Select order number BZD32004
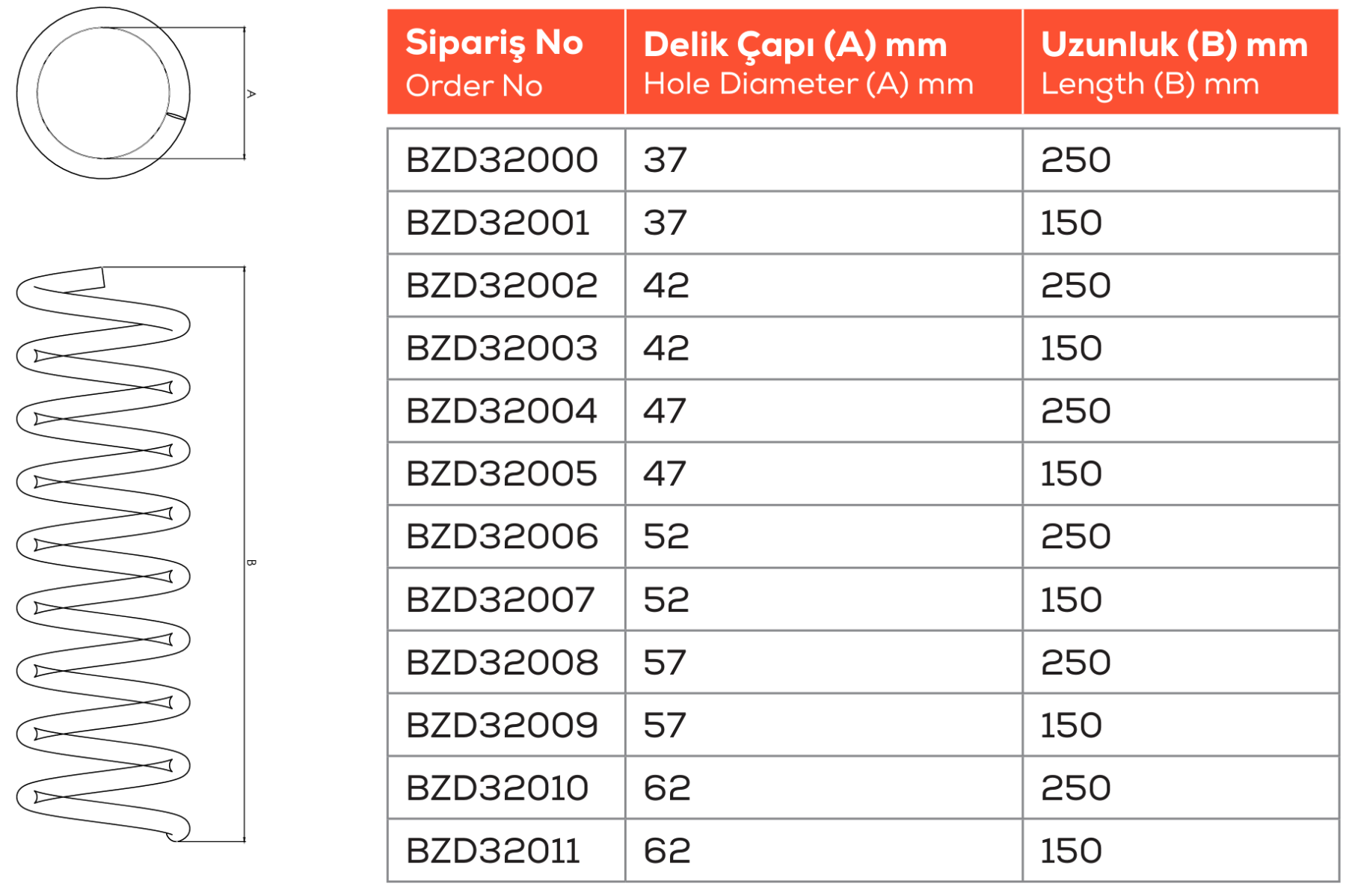The image size is (1346, 896). click(x=502, y=411)
